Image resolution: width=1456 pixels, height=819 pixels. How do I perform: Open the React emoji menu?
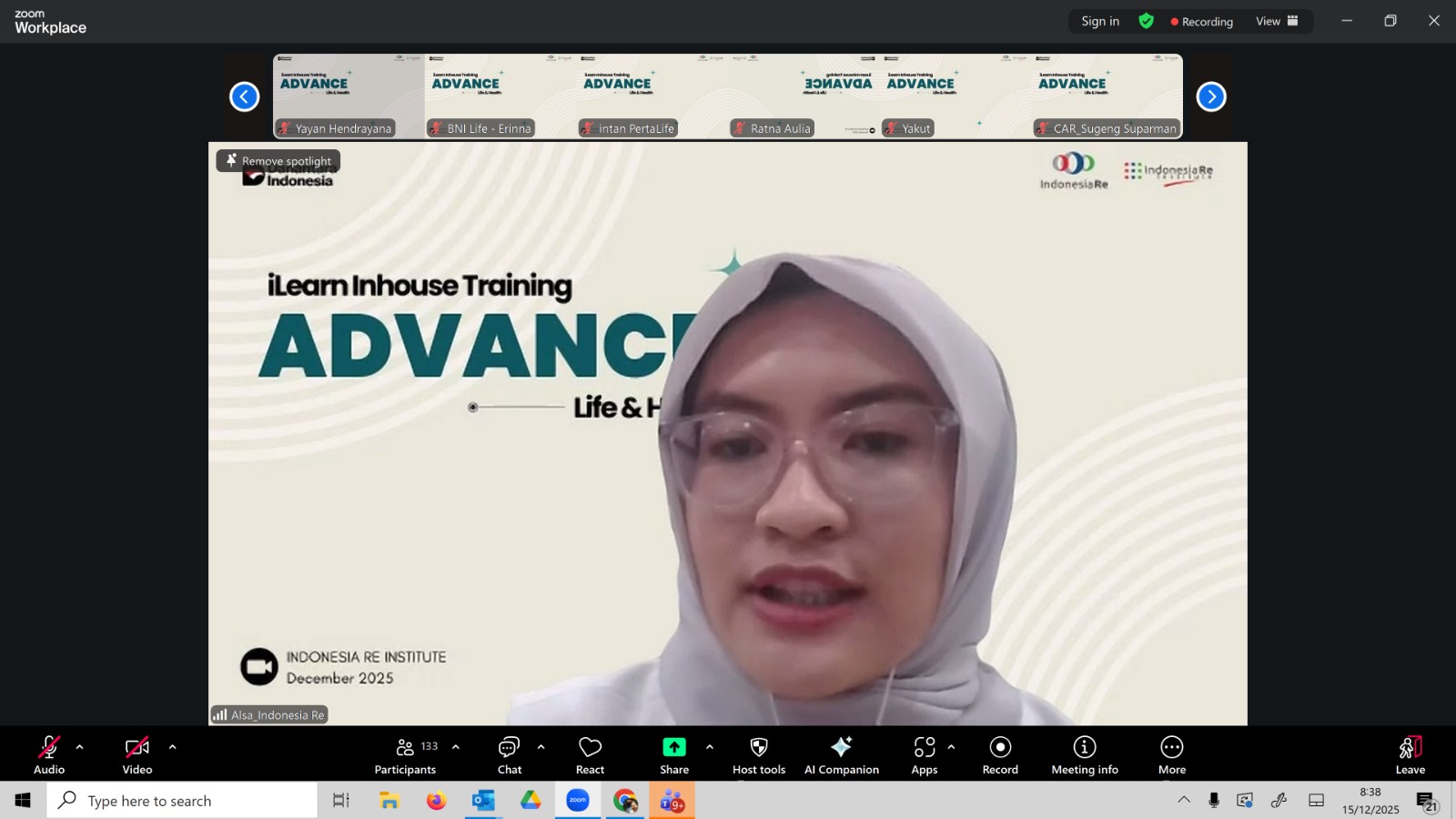pos(590,755)
